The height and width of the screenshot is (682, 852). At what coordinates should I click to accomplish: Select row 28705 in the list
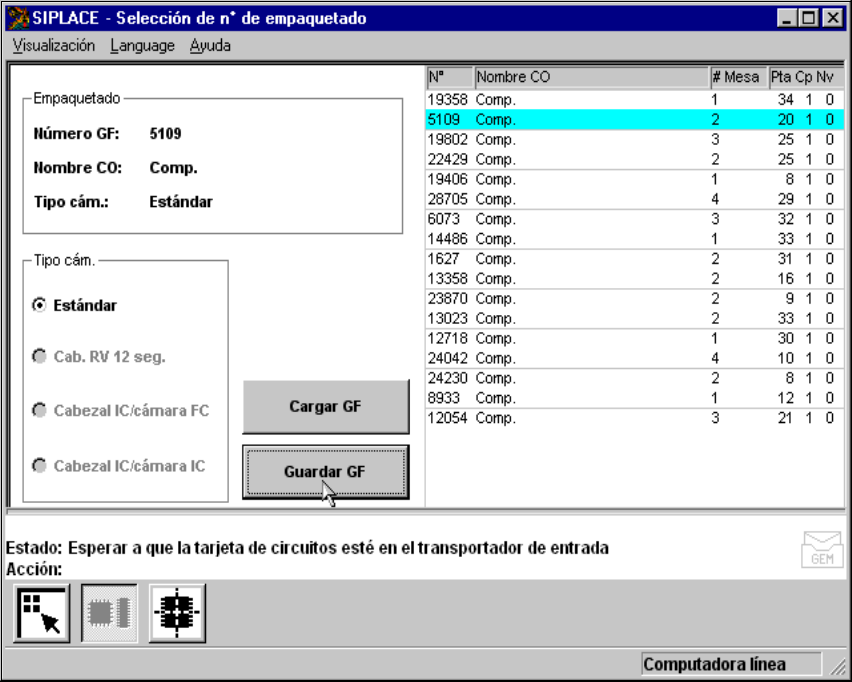pos(635,199)
